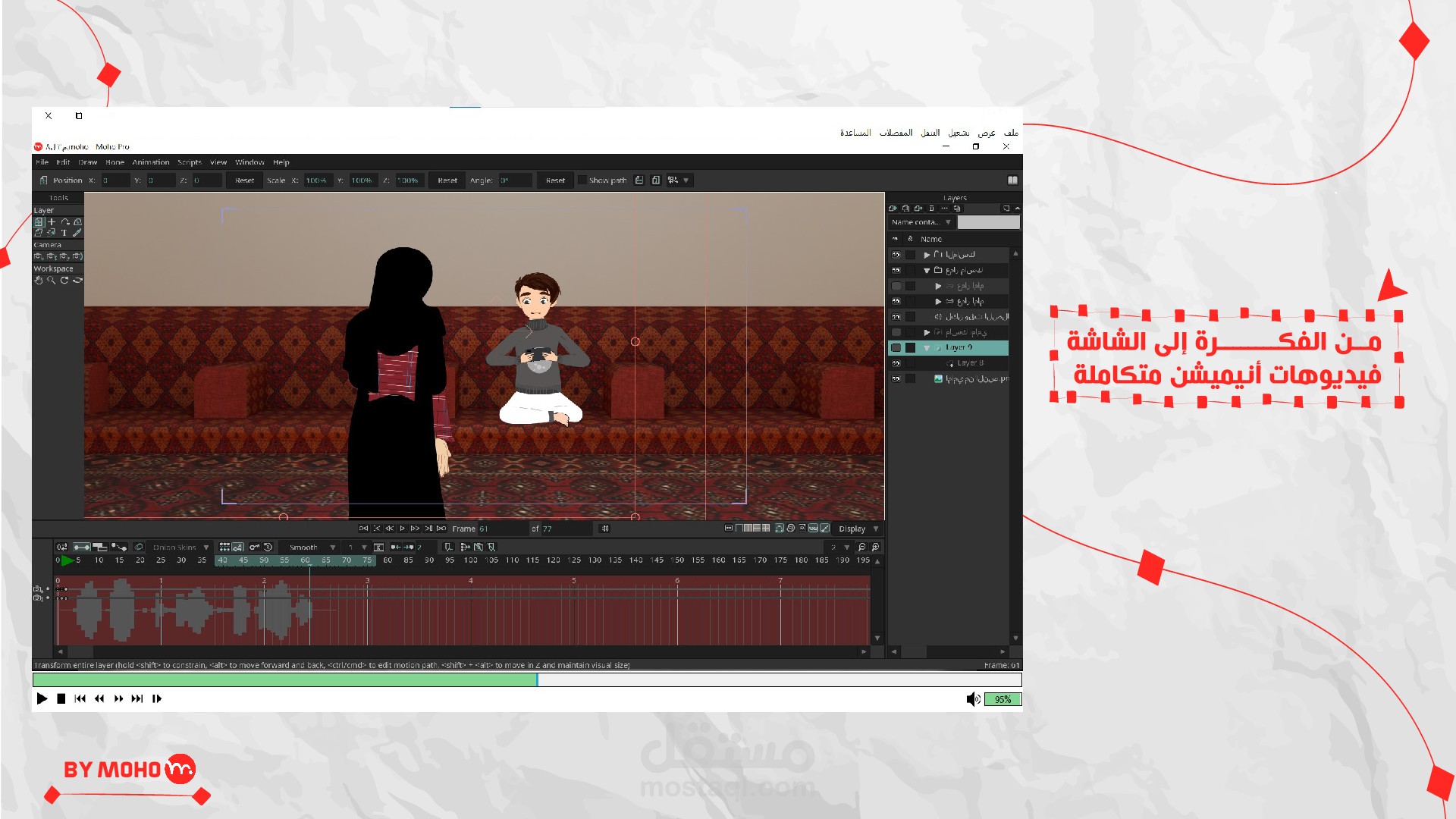
Task: Select the Transform Layer tool
Action: (39, 222)
